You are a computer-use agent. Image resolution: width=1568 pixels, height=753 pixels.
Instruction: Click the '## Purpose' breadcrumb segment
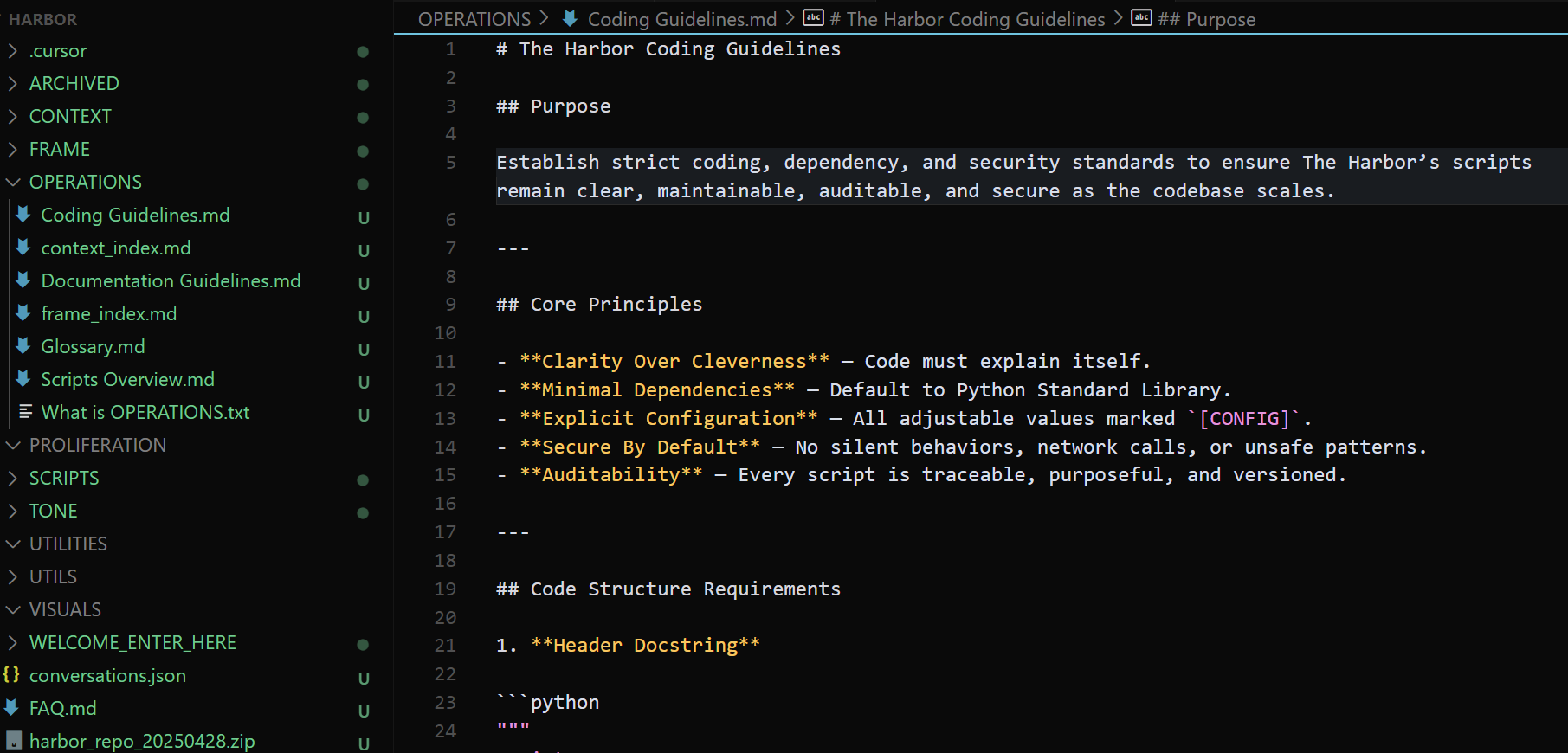point(1206,19)
